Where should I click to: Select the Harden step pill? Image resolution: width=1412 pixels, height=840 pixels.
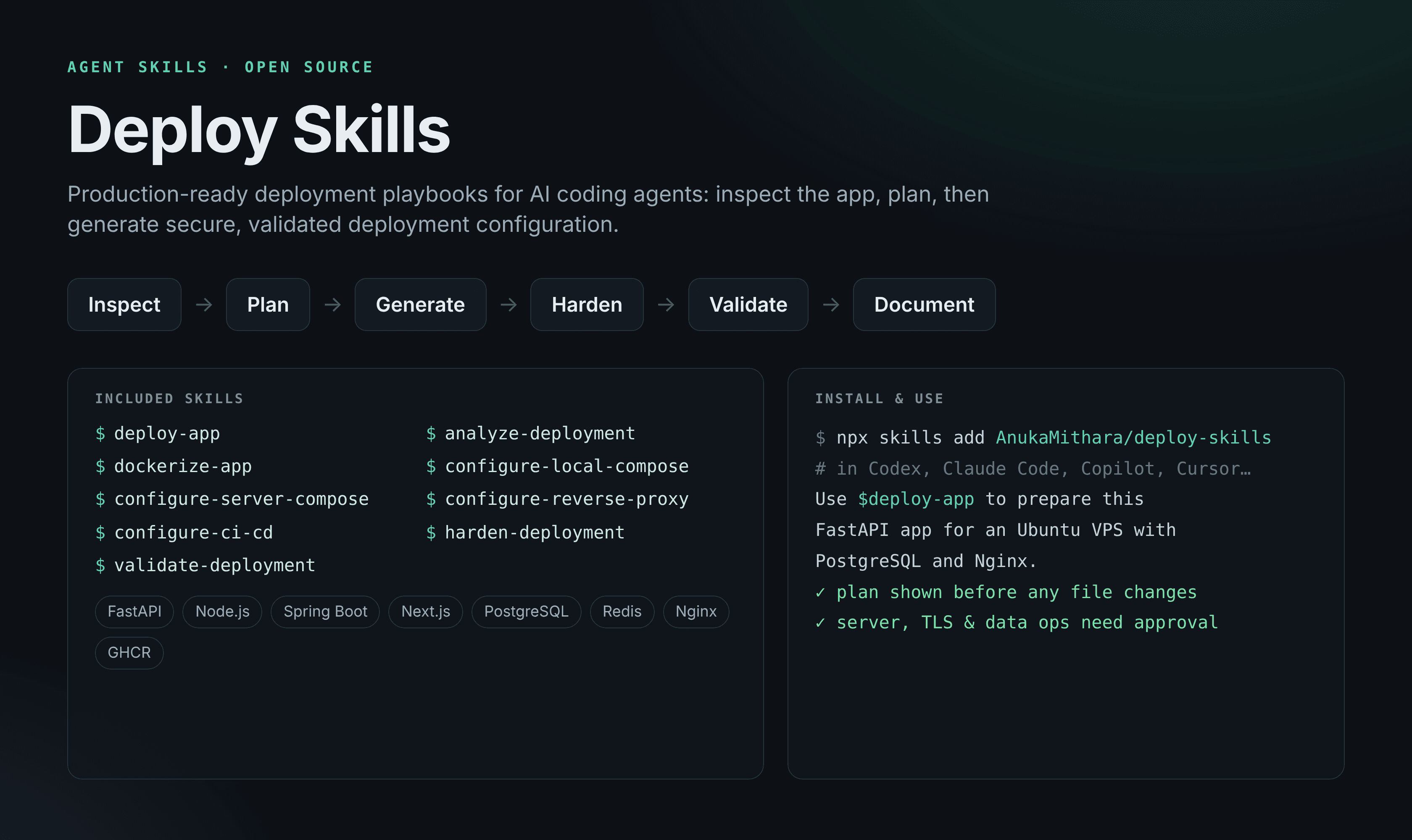click(587, 304)
